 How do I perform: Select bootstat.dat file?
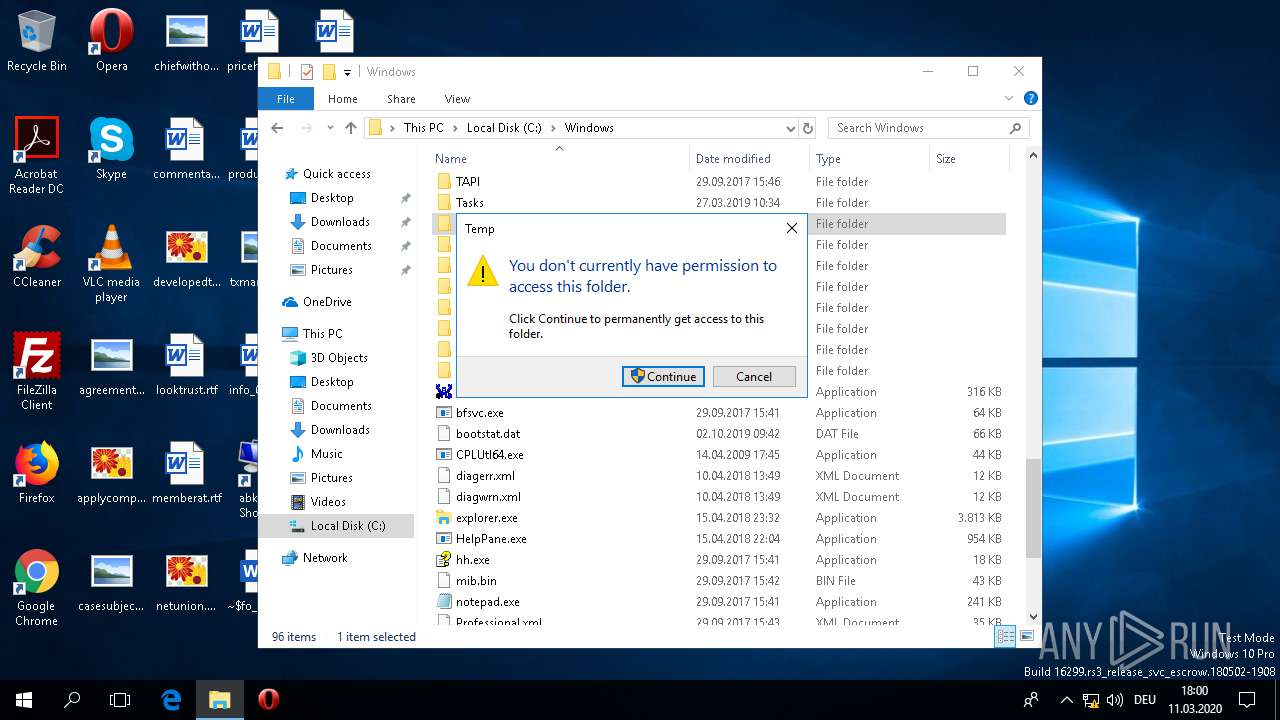[x=488, y=434]
